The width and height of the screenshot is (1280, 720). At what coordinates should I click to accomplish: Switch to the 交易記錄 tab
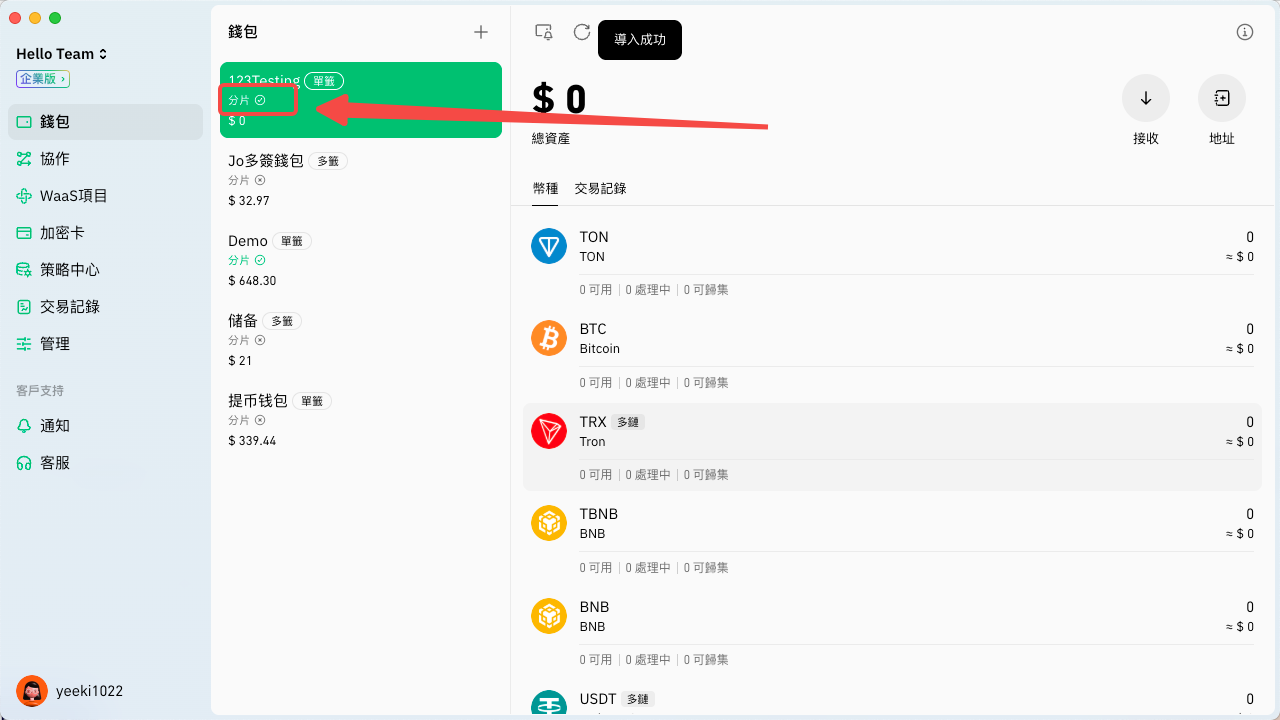(x=600, y=188)
